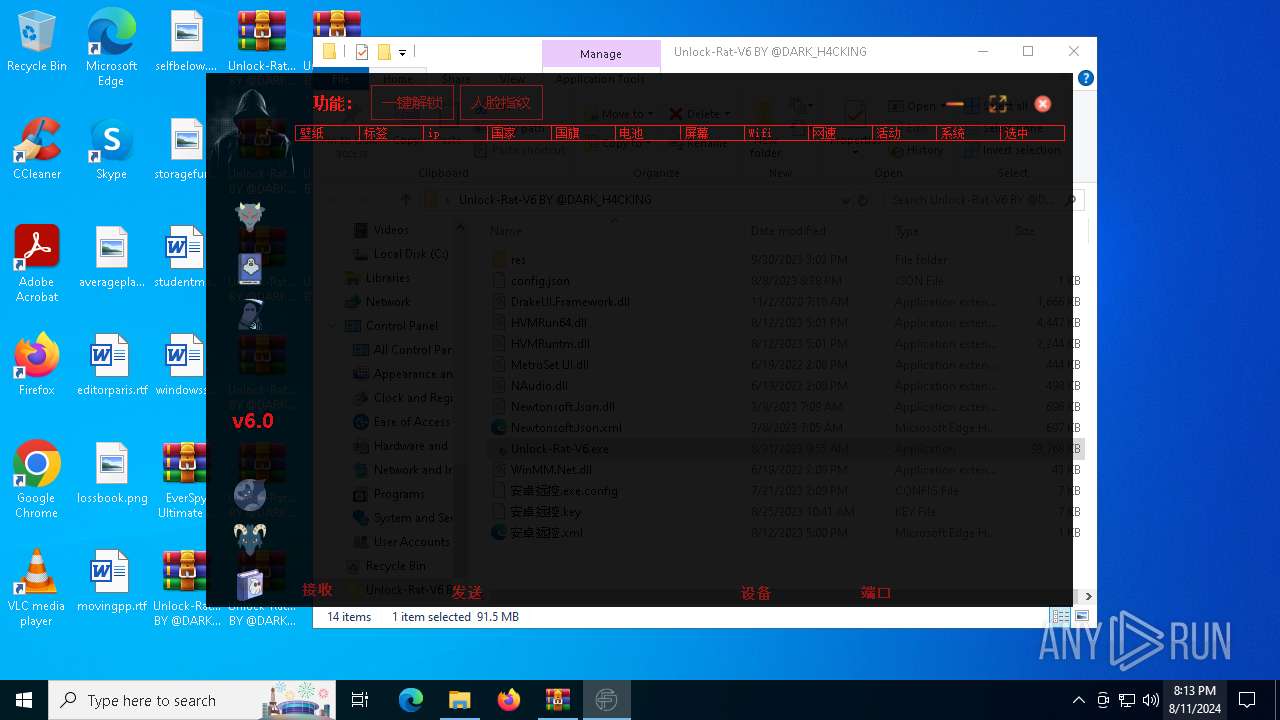The image size is (1280, 720).
Task: Expand the Customize Quick Access Toolbar dropdown
Action: [402, 52]
